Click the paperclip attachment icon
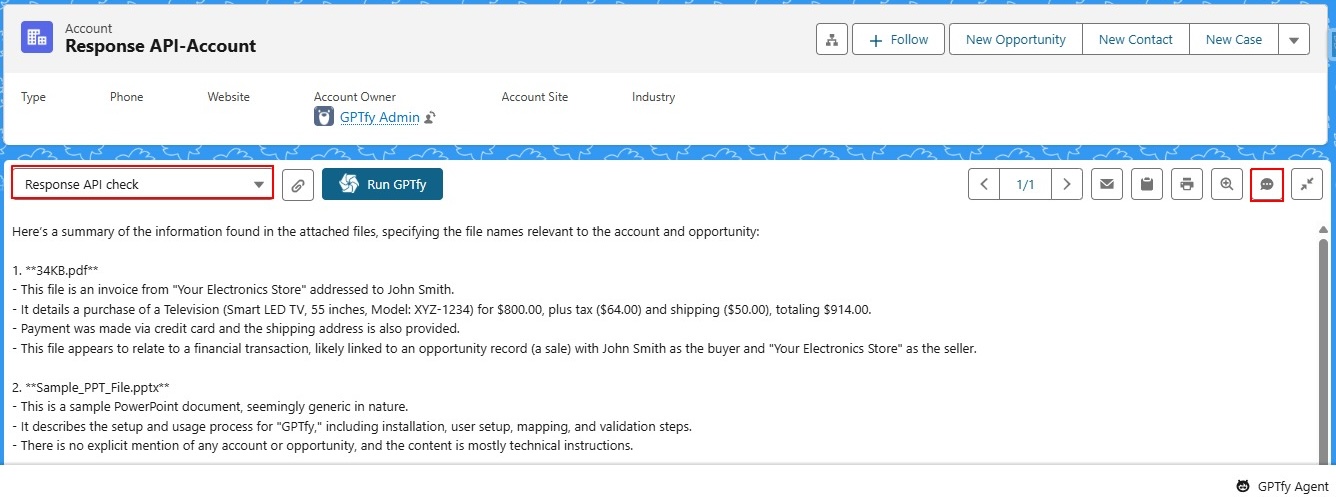Image resolution: width=1336 pixels, height=497 pixels. [x=298, y=185]
